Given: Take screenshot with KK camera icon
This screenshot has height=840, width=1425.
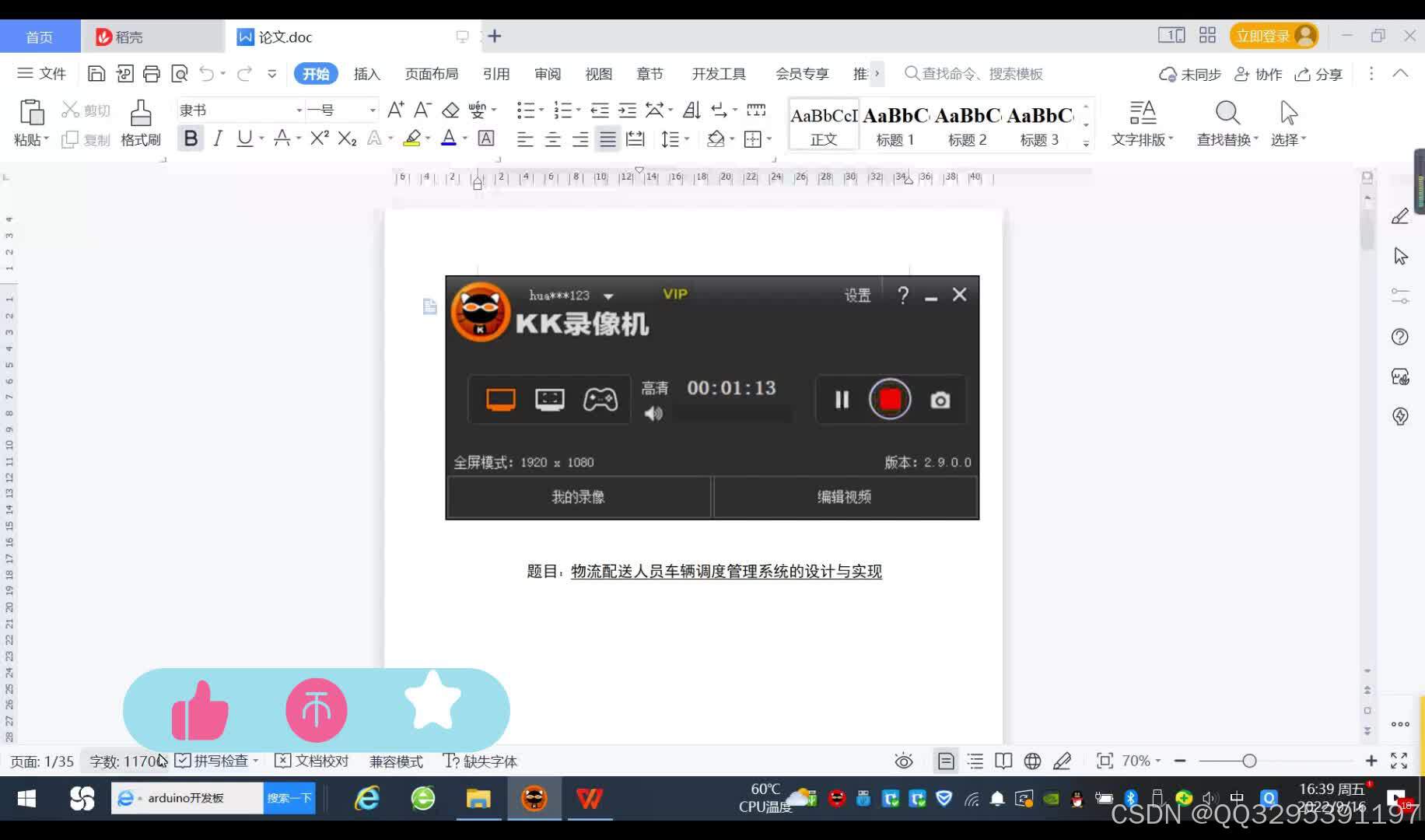Looking at the screenshot, I should coord(940,400).
